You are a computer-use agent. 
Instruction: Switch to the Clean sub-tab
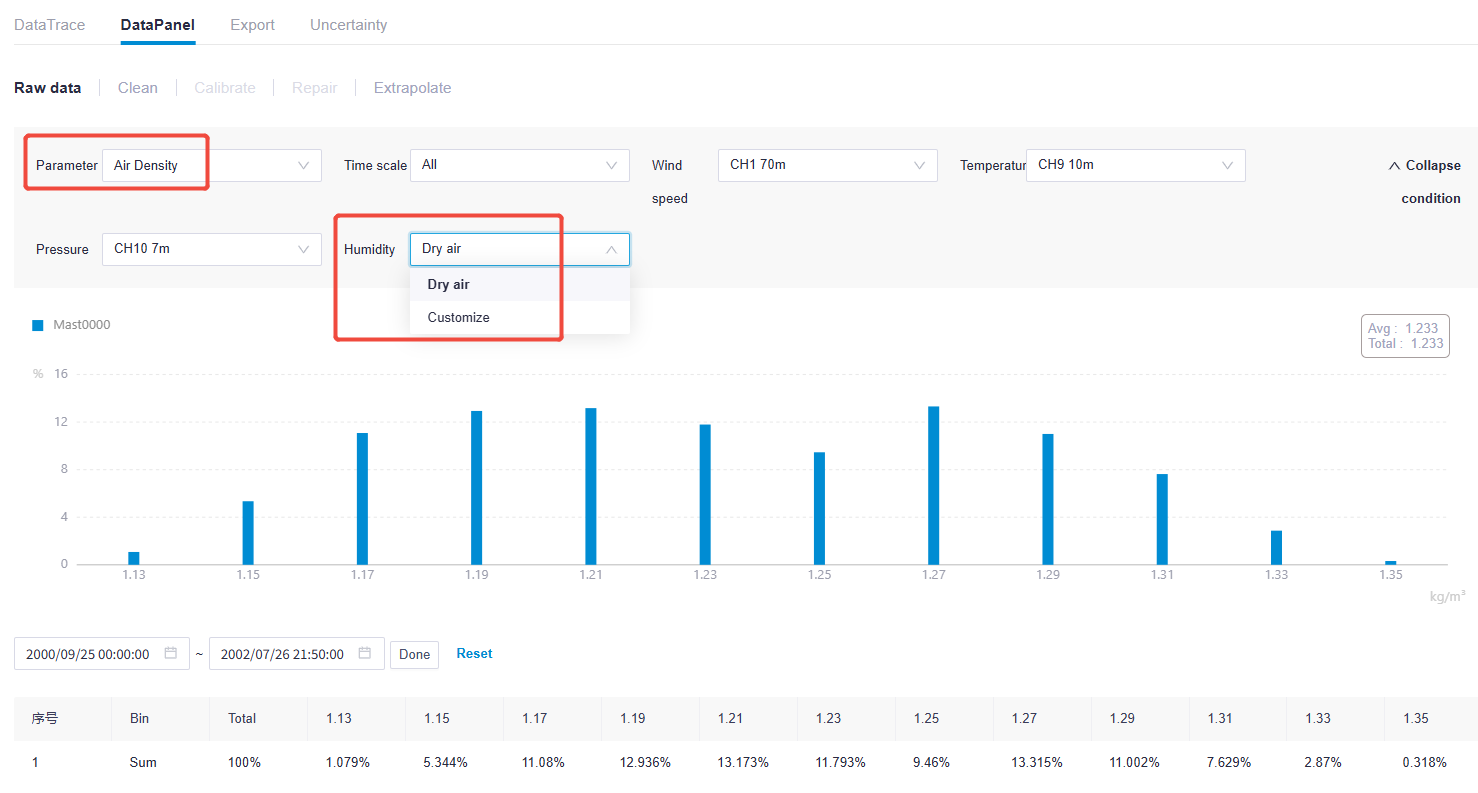pyautogui.click(x=138, y=88)
